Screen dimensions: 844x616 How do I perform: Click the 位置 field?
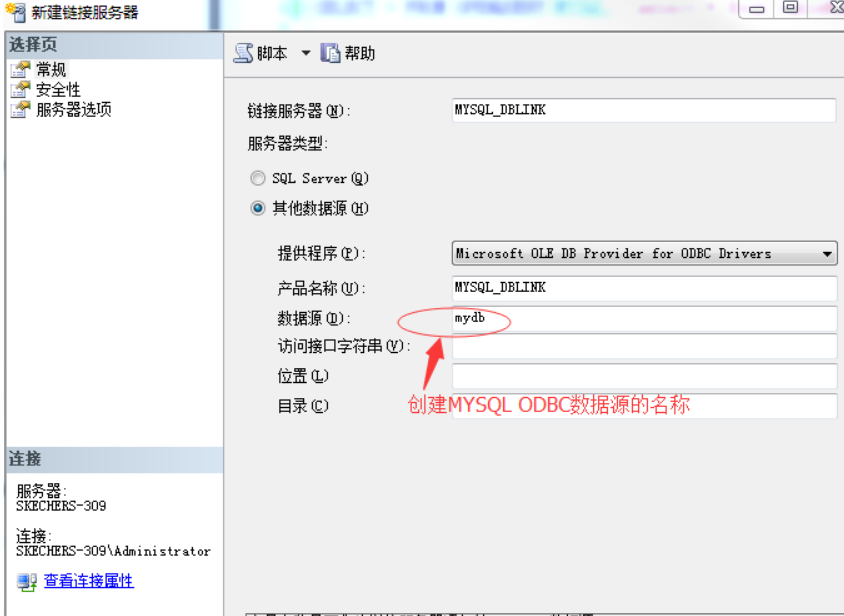[644, 376]
